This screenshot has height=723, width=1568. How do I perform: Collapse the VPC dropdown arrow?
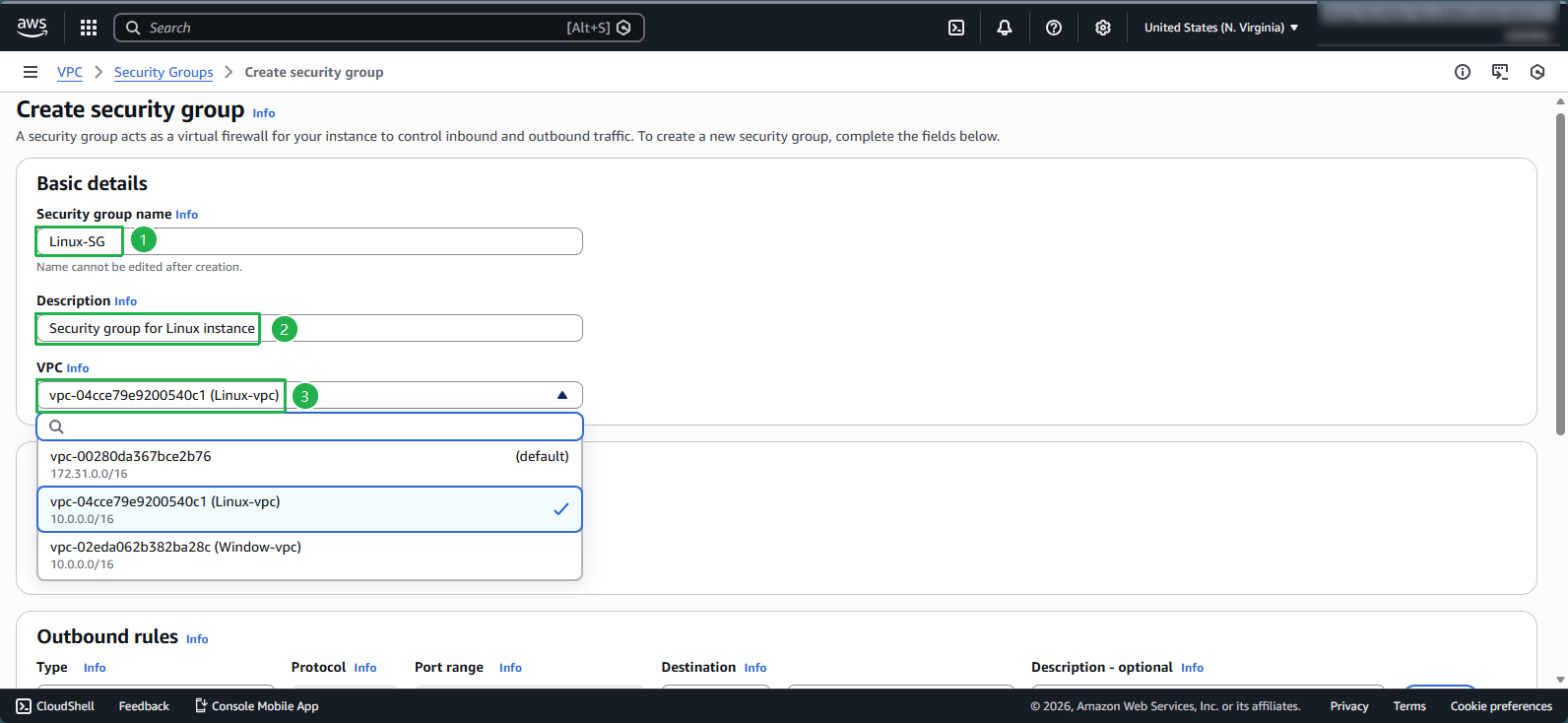562,395
